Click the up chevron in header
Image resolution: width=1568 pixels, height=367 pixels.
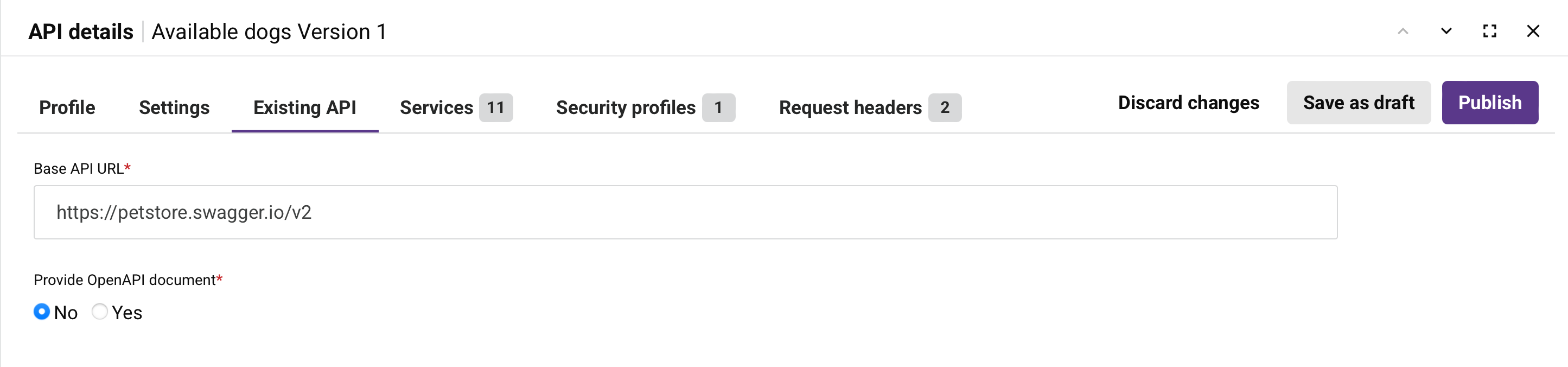pyautogui.click(x=1403, y=31)
